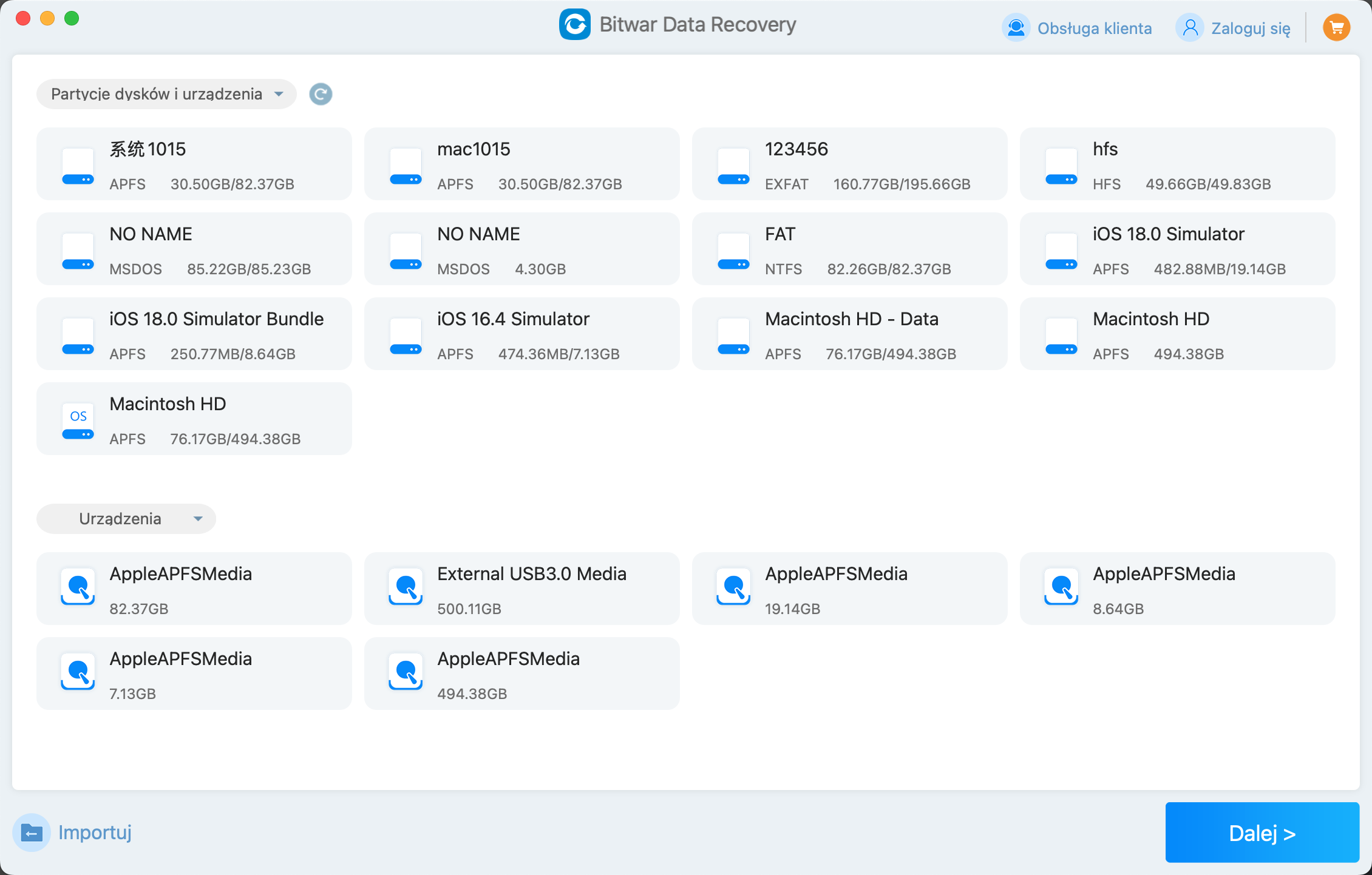The height and width of the screenshot is (875, 1372).
Task: Click the Import folder icon
Action: coord(31,833)
